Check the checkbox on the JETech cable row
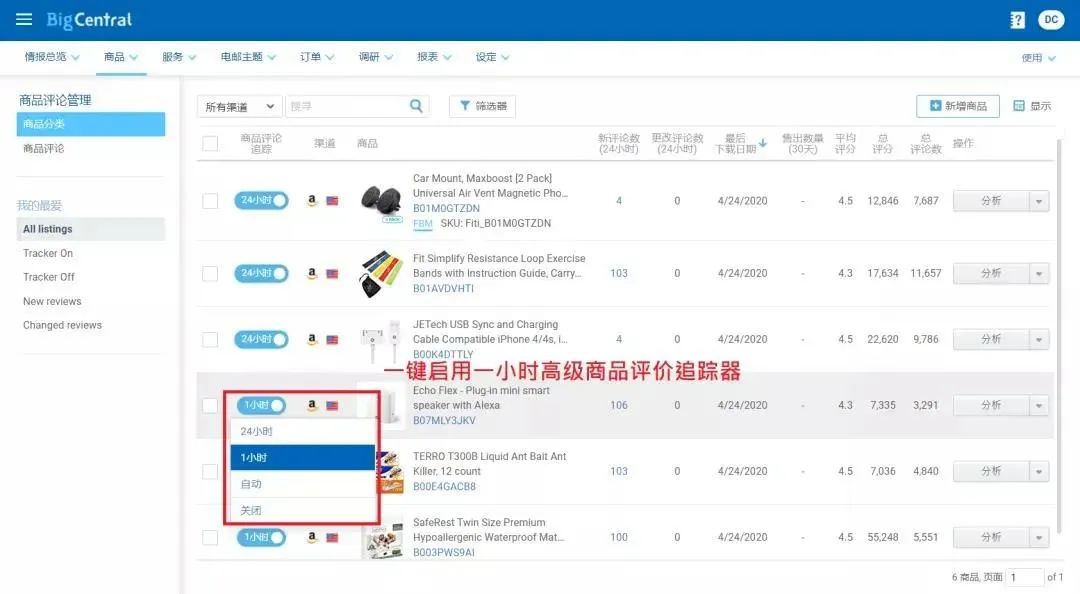 point(210,339)
